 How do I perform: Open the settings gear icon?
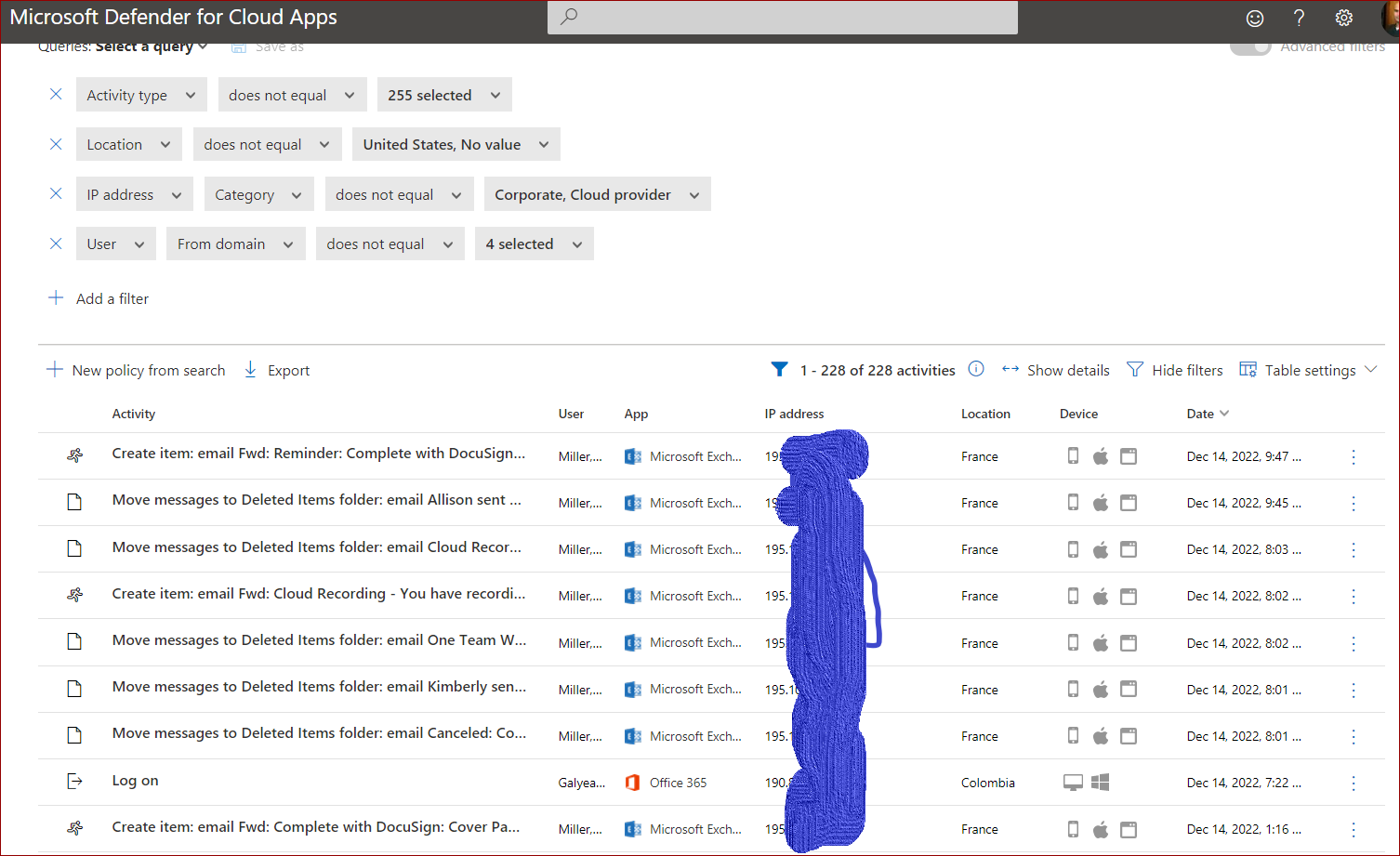(x=1343, y=17)
